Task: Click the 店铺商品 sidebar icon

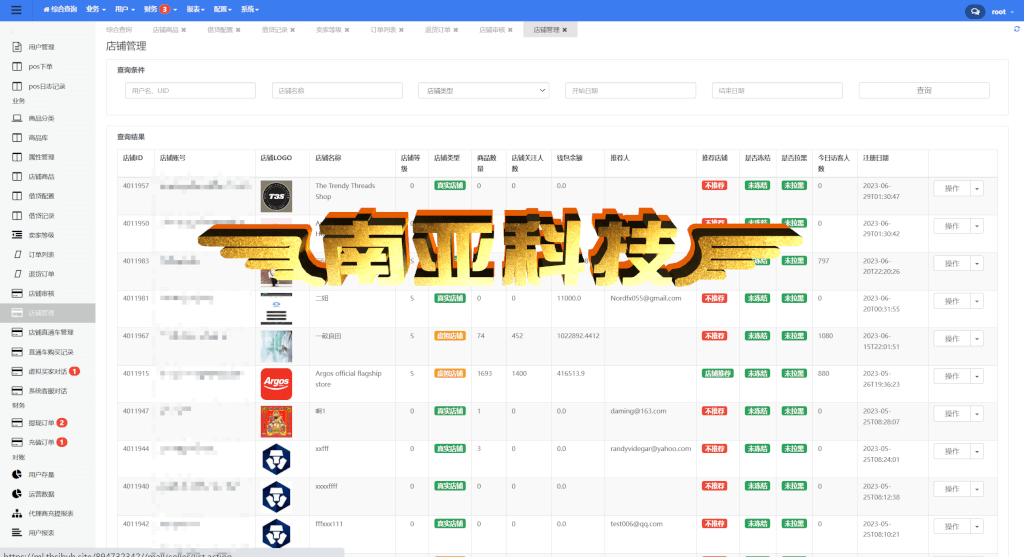Action: coord(17,176)
